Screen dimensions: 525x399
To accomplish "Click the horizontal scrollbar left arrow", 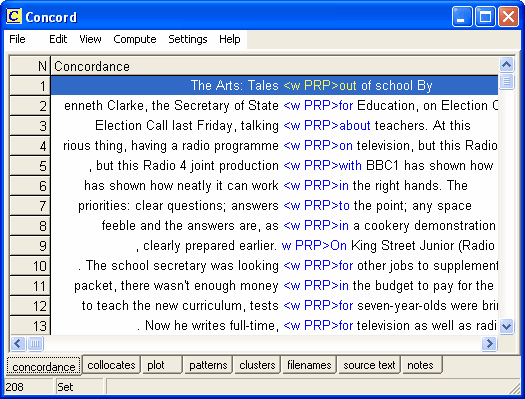I will [x=18, y=343].
